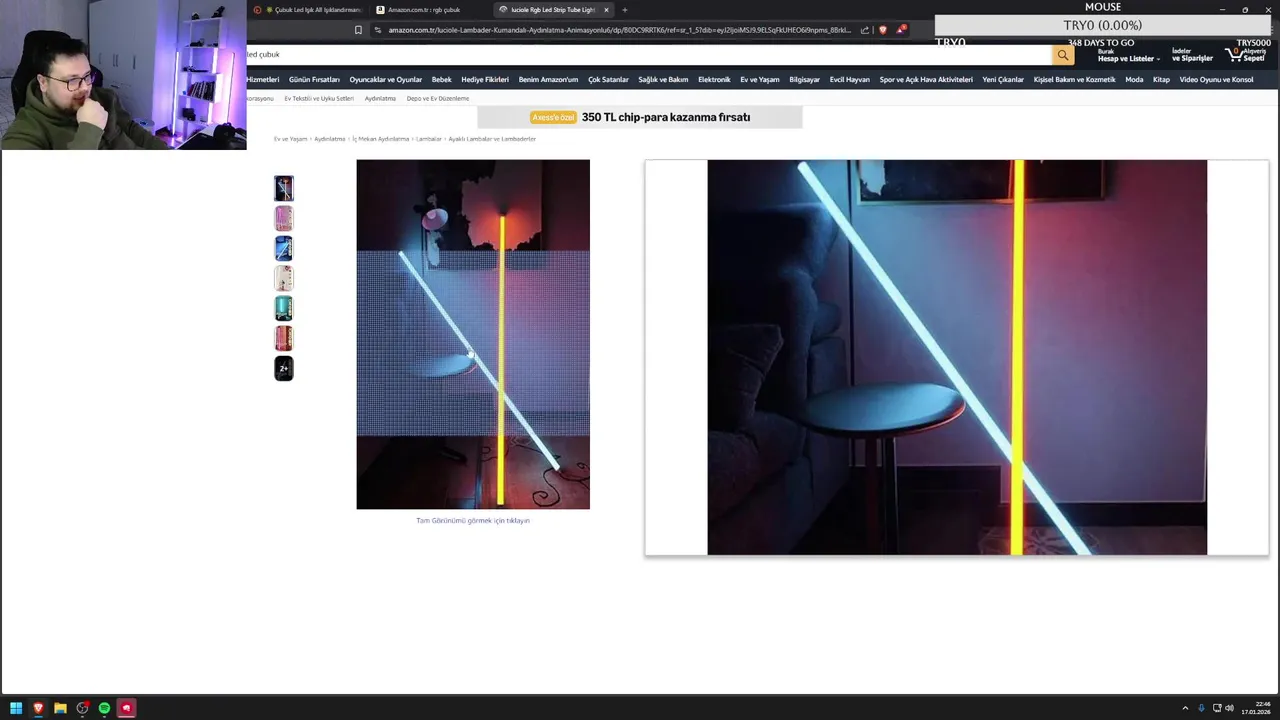The height and width of the screenshot is (720, 1280).
Task: Open Hediye Fikirleri menu item
Action: (485, 79)
